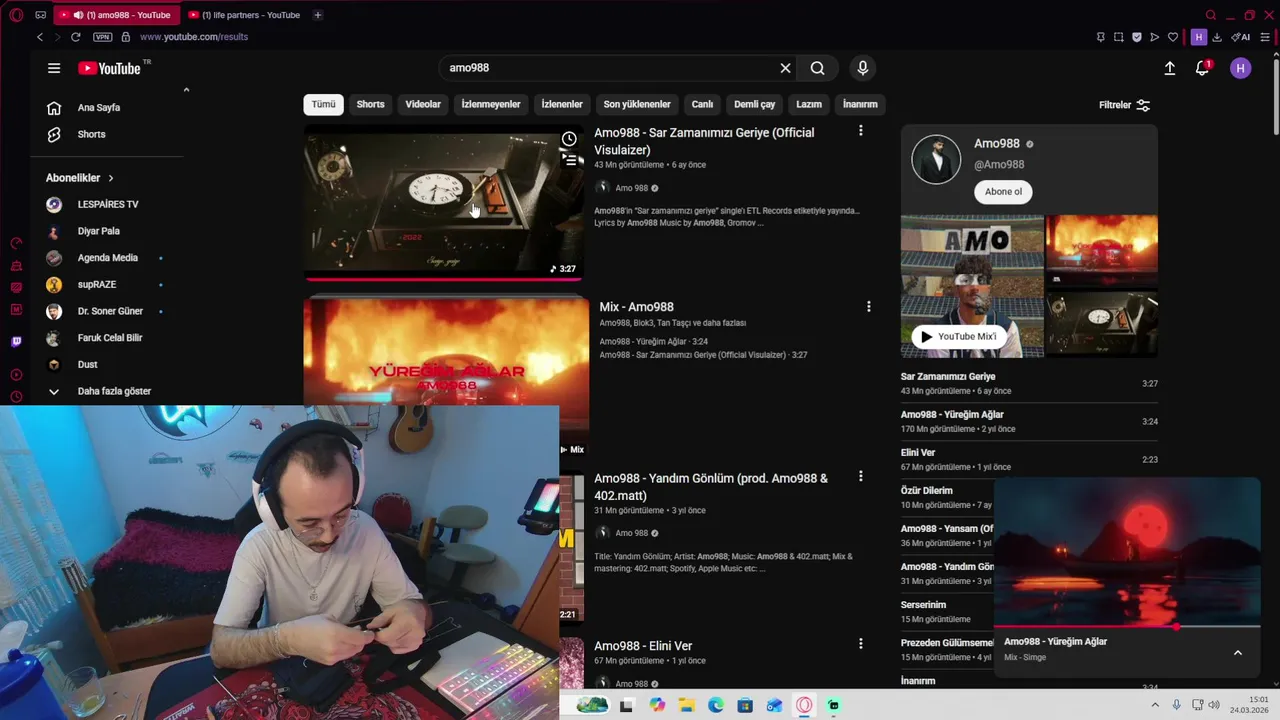This screenshot has width=1280, height=720.
Task: Open options for Sar Zamanımızı Geriye result
Action: (860, 131)
